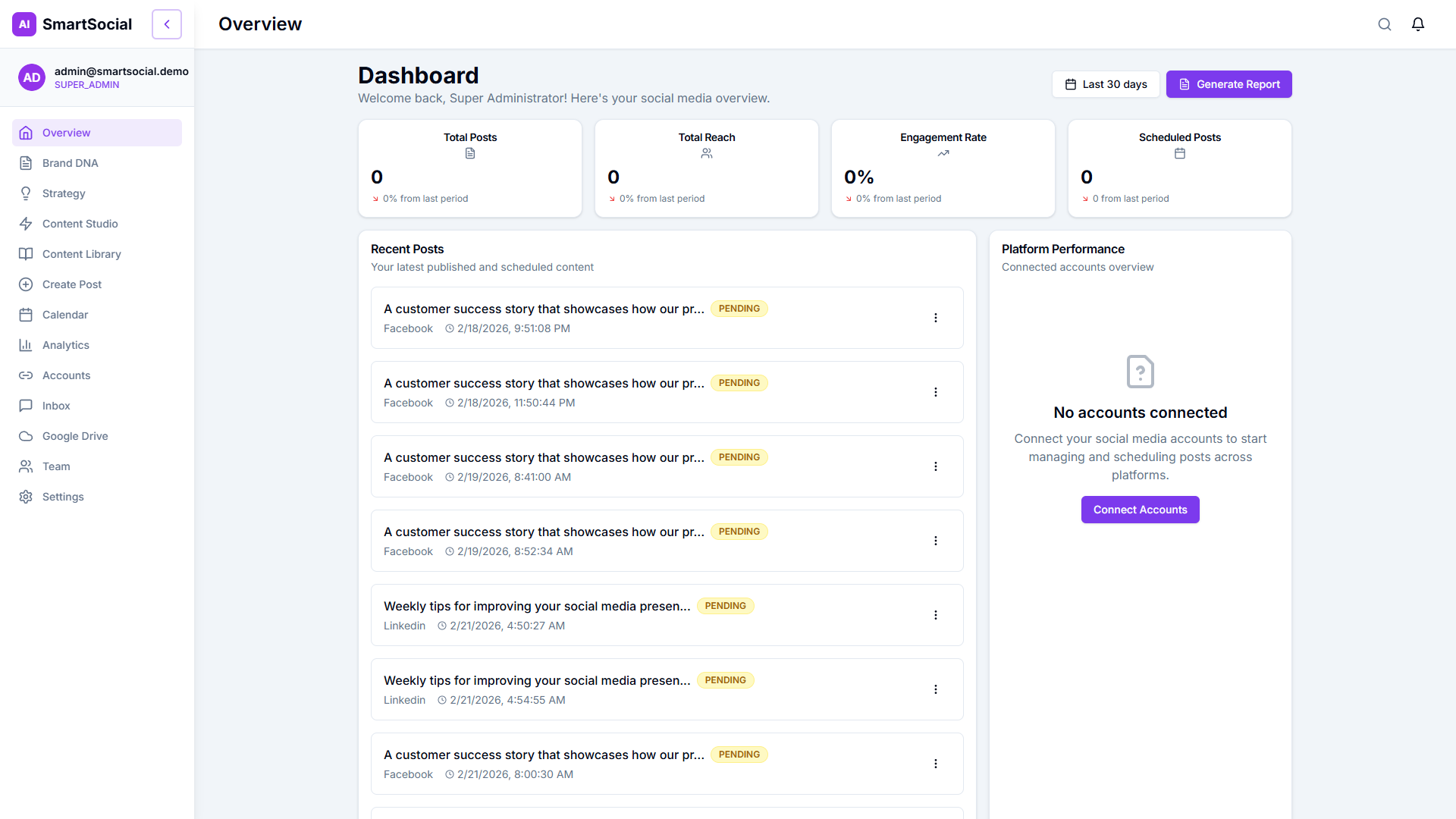
Task: Open menu for post dated 2/19/2026, 8:52:34 AM
Action: click(936, 541)
